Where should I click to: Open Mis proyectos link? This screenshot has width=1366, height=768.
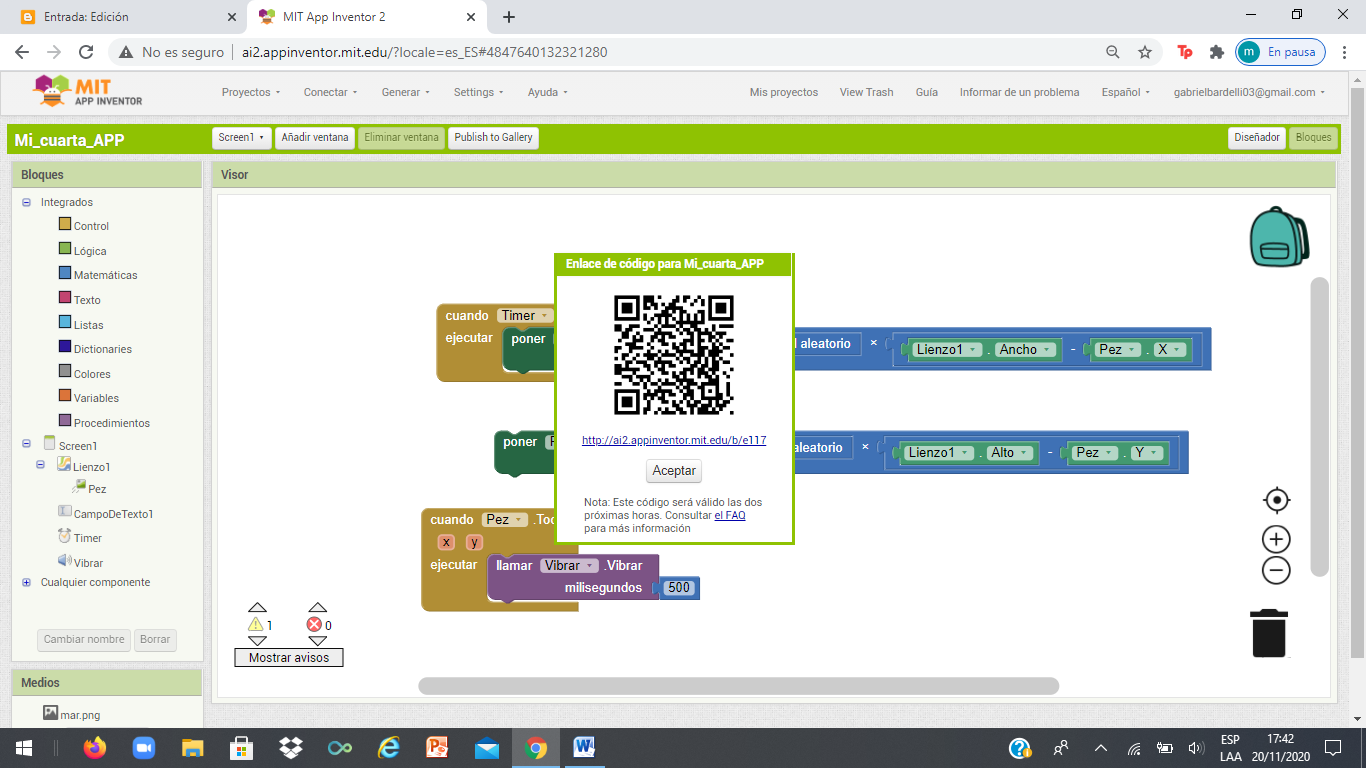tap(784, 92)
